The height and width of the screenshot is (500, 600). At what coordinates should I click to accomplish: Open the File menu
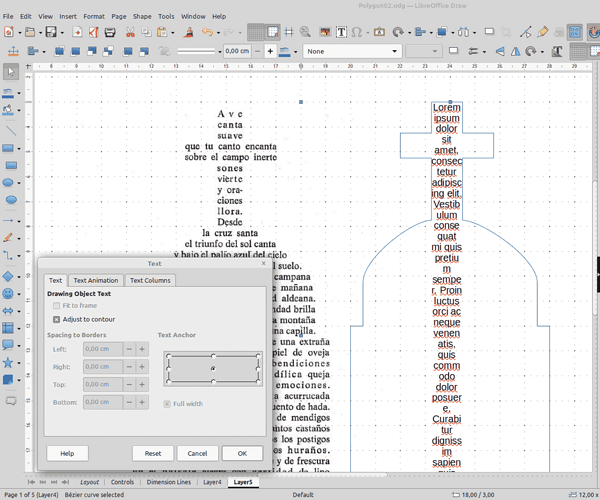coord(8,16)
